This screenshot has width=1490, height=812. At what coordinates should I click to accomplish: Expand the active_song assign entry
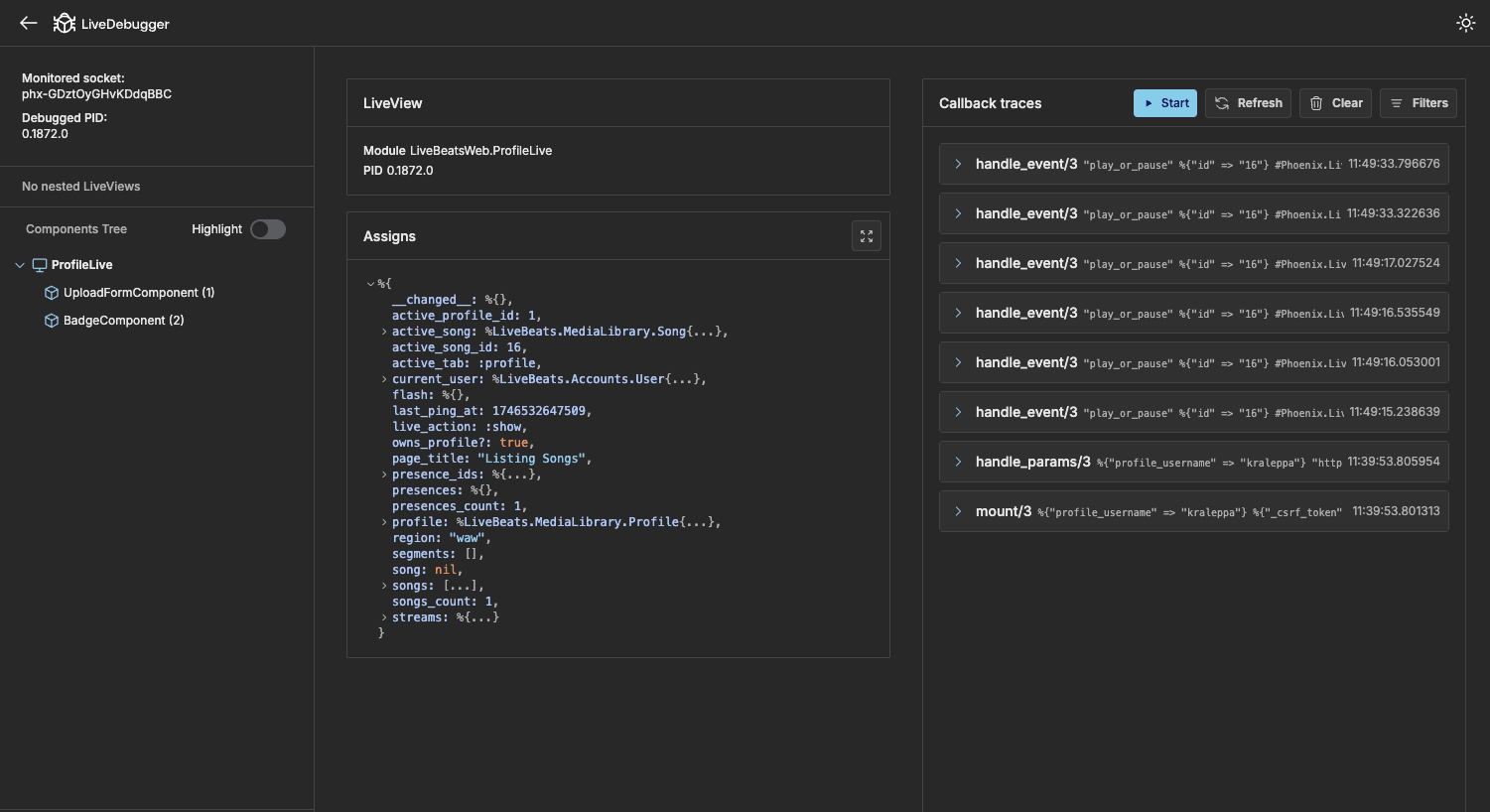pyautogui.click(x=384, y=332)
